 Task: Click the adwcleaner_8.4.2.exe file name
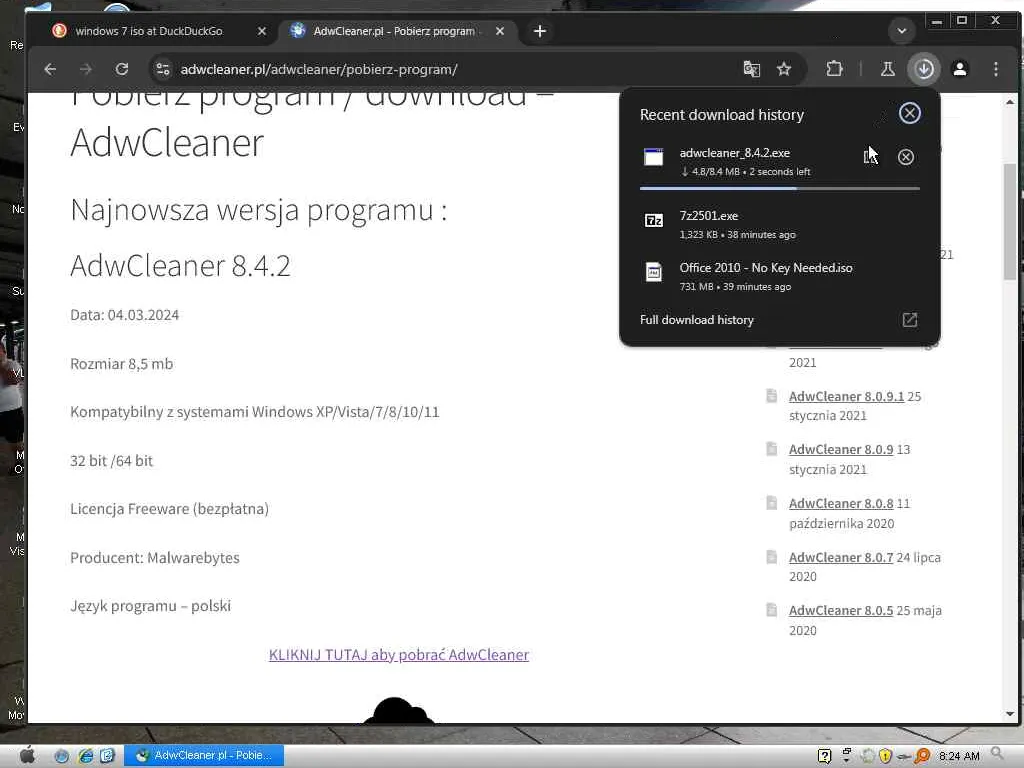(x=735, y=153)
